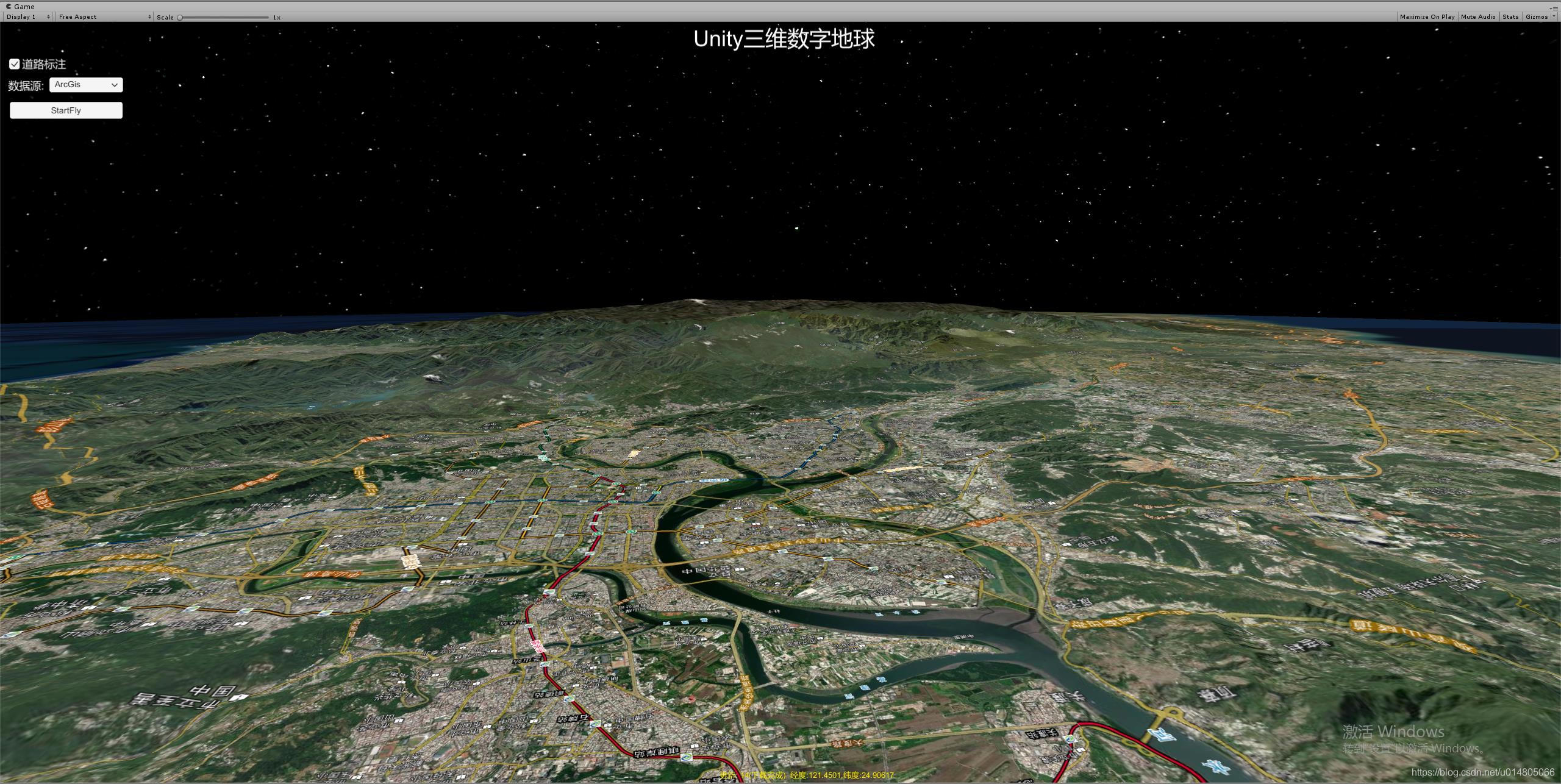Click the checkmark box beside 道路标注

pos(15,64)
